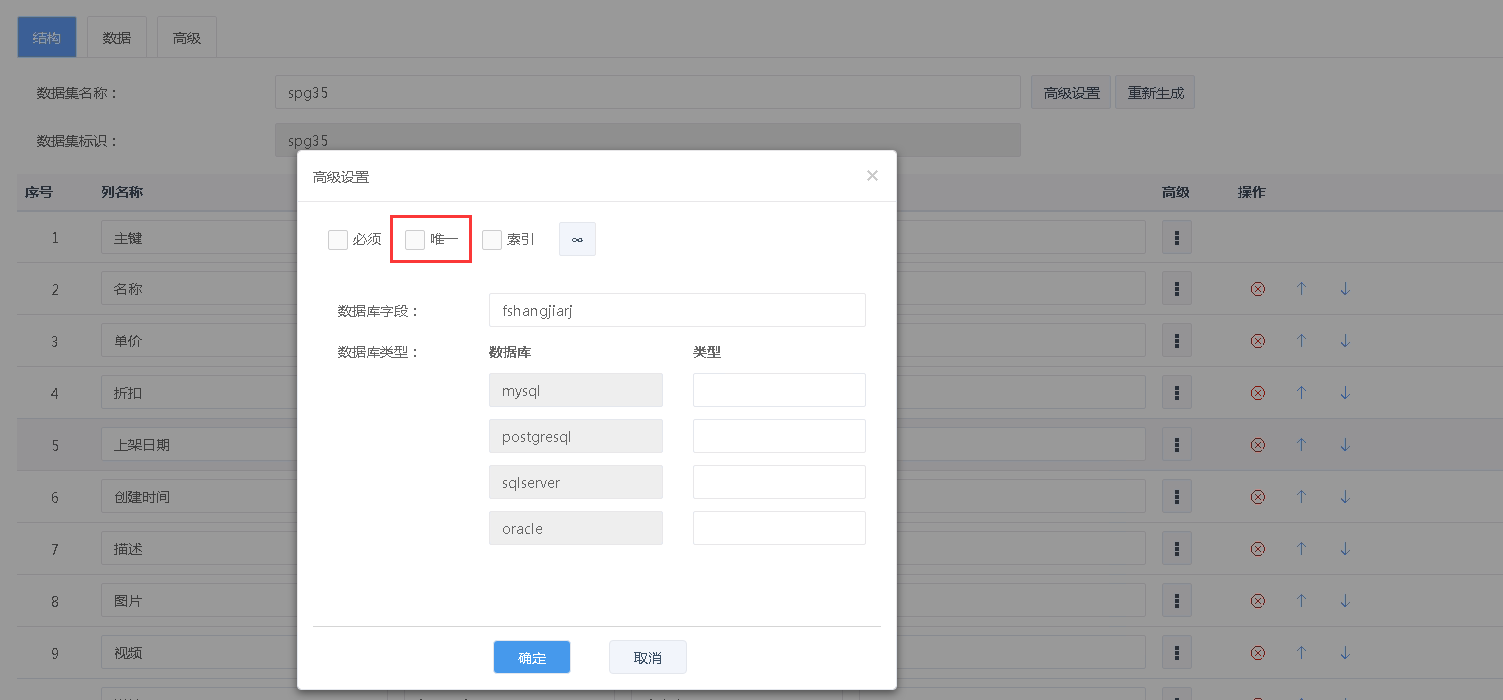The height and width of the screenshot is (700, 1503).
Task: Click the oracle database name box
Action: pos(576,528)
